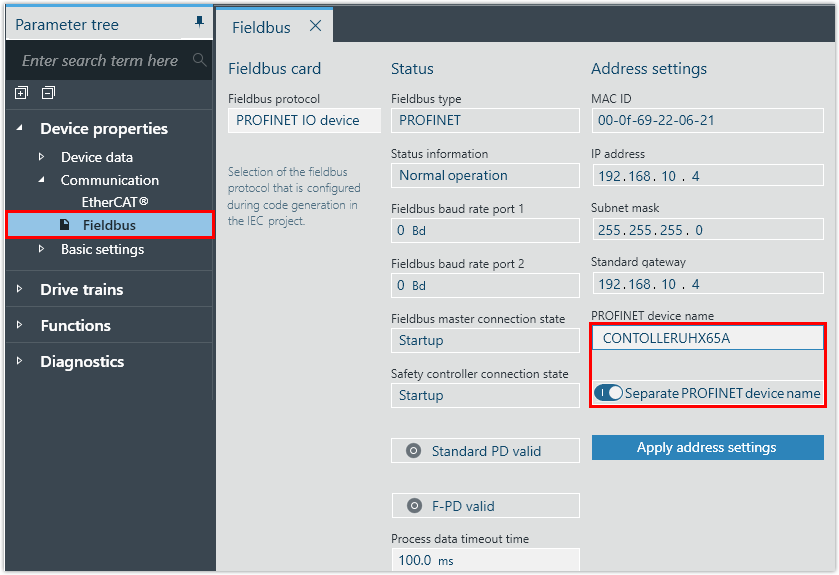
Task: Click the F-PD valid indicator
Action: (x=414, y=506)
